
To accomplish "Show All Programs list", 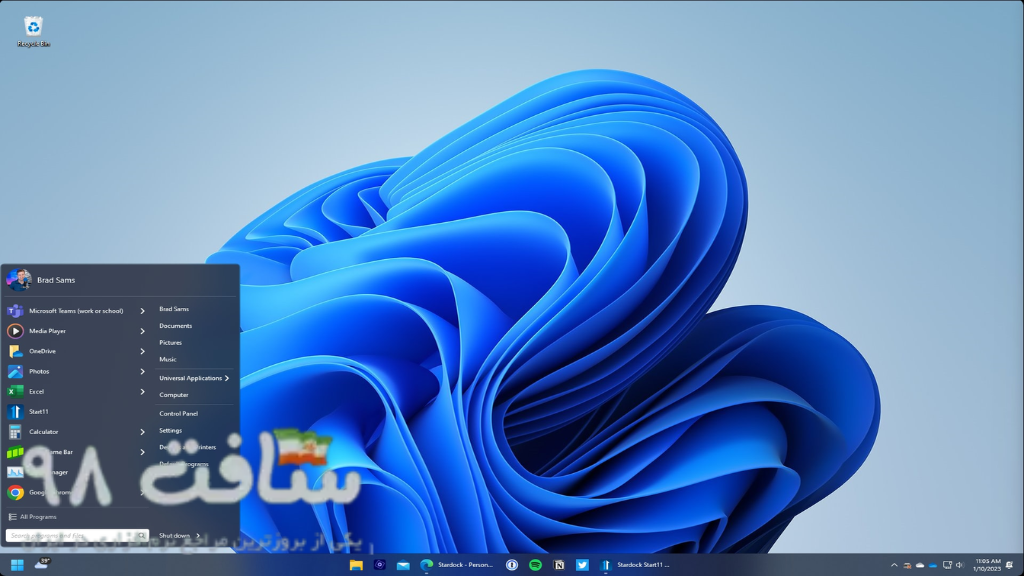I will [33, 517].
